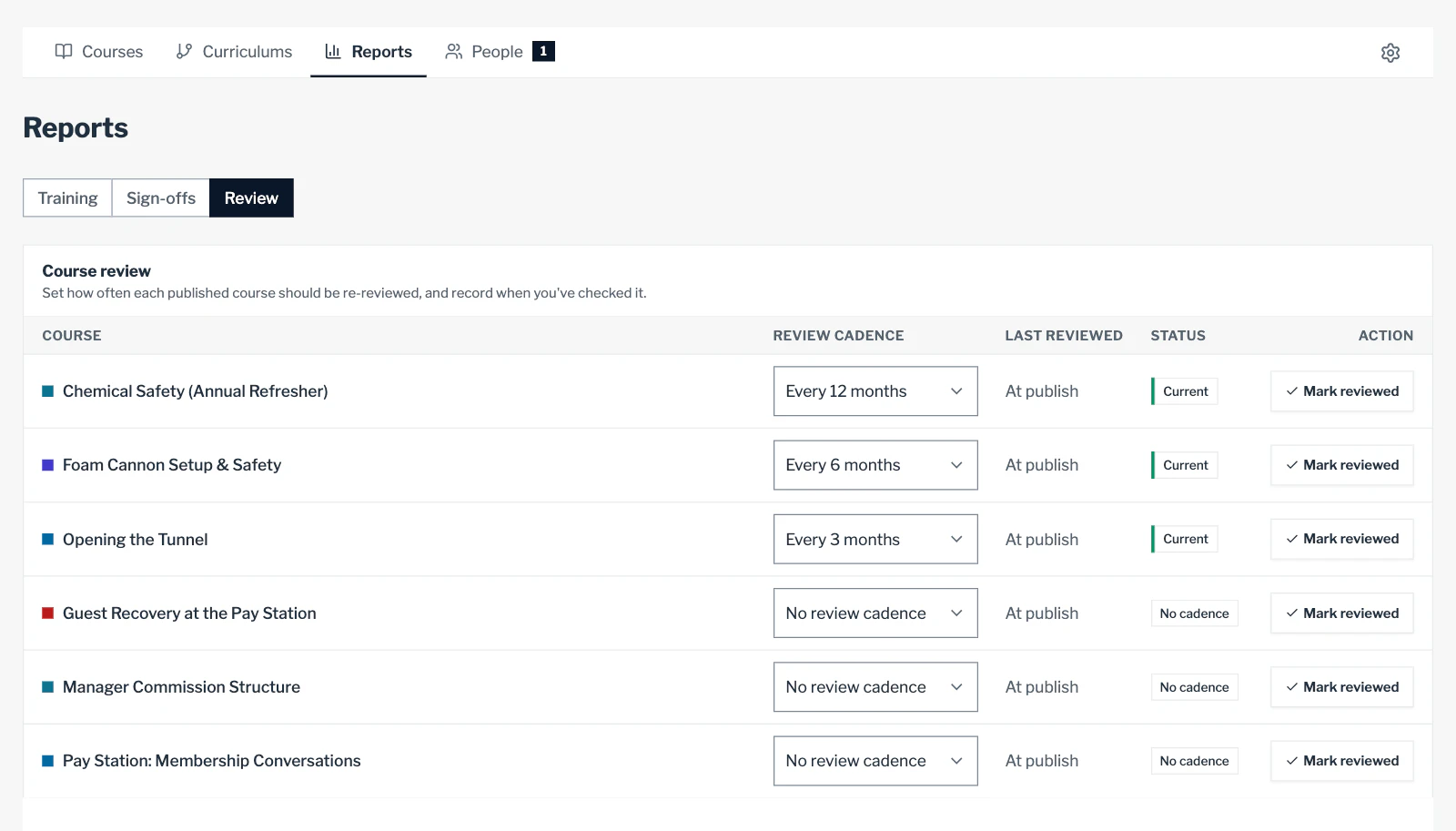Click the Guest Recovery at the Pay Station name
This screenshot has width=1456, height=831.
click(x=189, y=613)
